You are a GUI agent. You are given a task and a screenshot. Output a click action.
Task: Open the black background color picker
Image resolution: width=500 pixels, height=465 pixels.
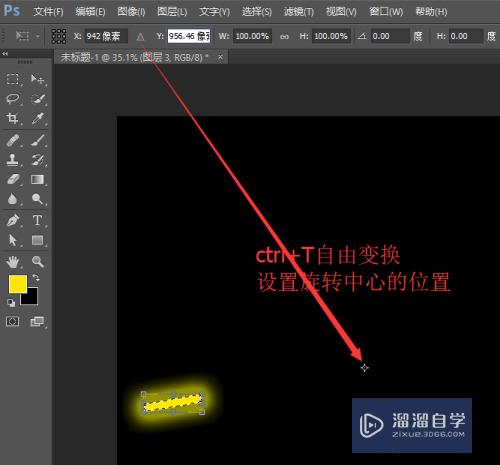[x=31, y=299]
